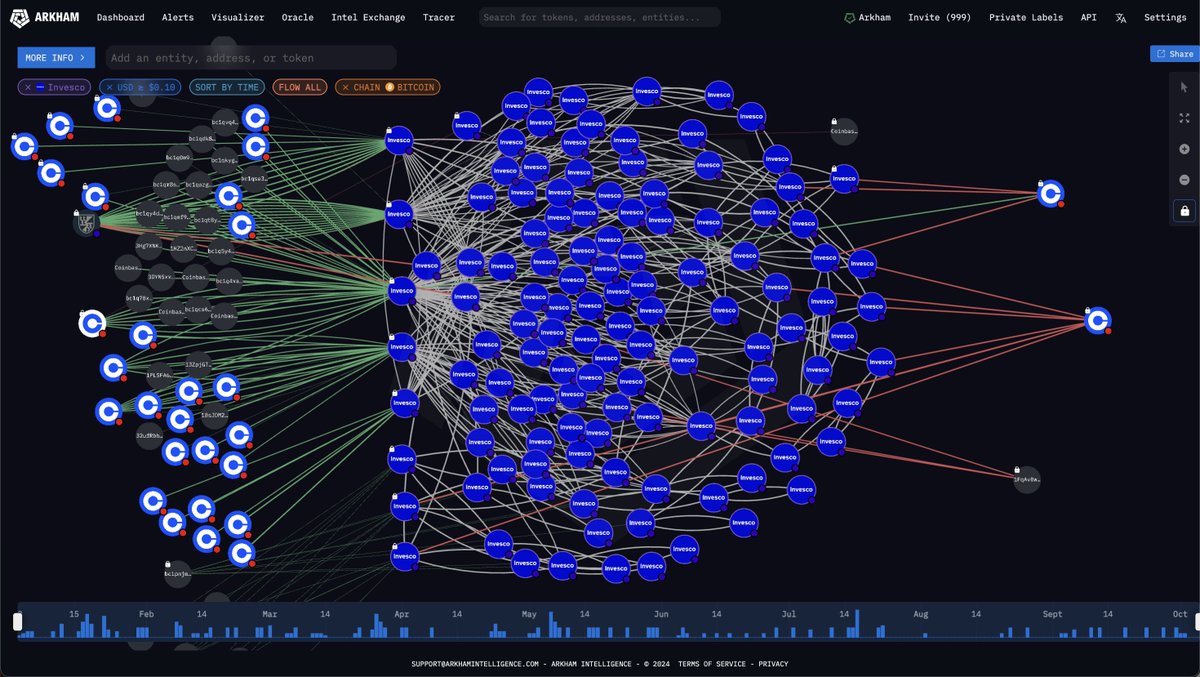Switch to the Visualizer tab
The width and height of the screenshot is (1200, 677).
point(238,17)
